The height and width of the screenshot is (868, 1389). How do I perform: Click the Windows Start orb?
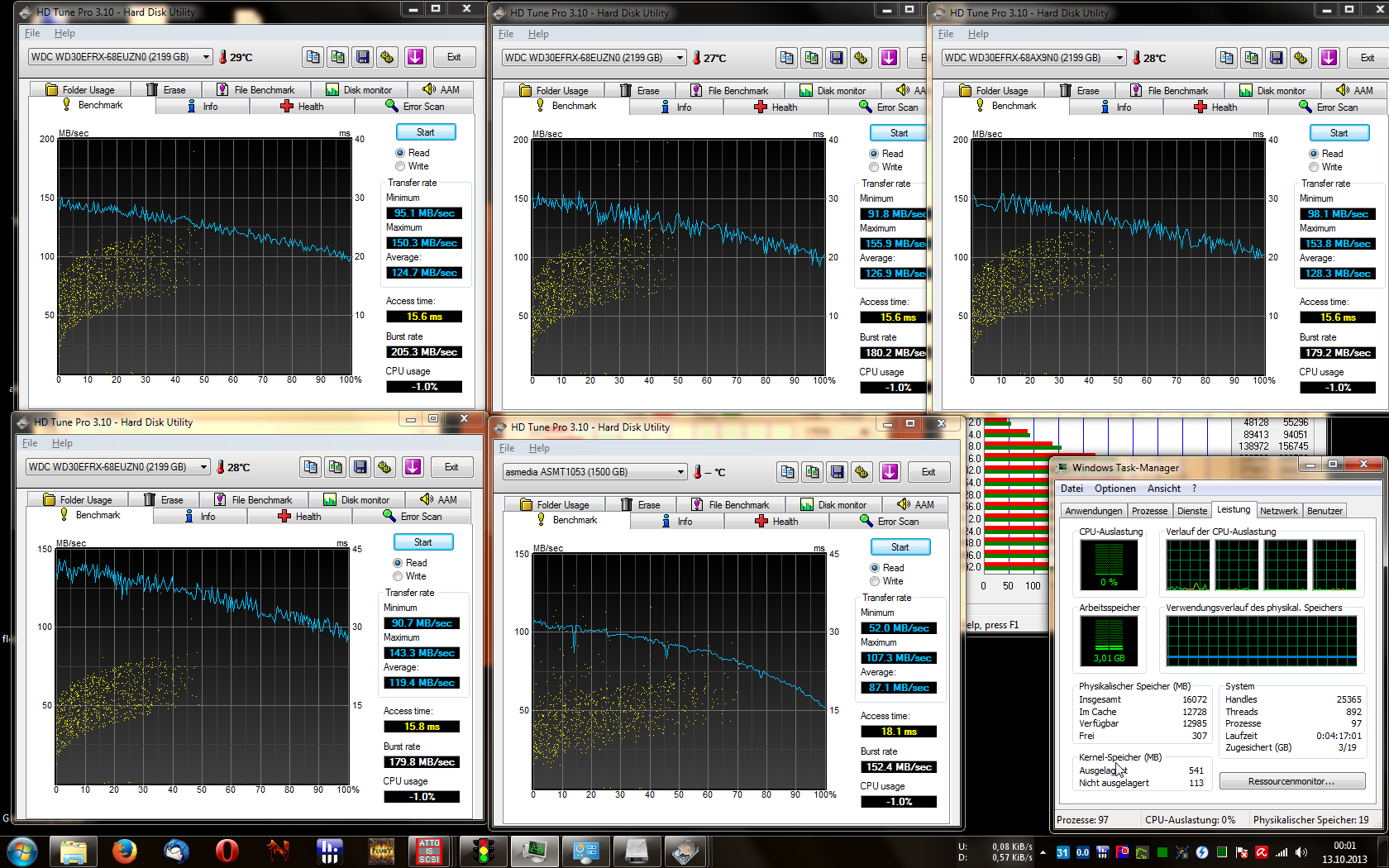[21, 851]
